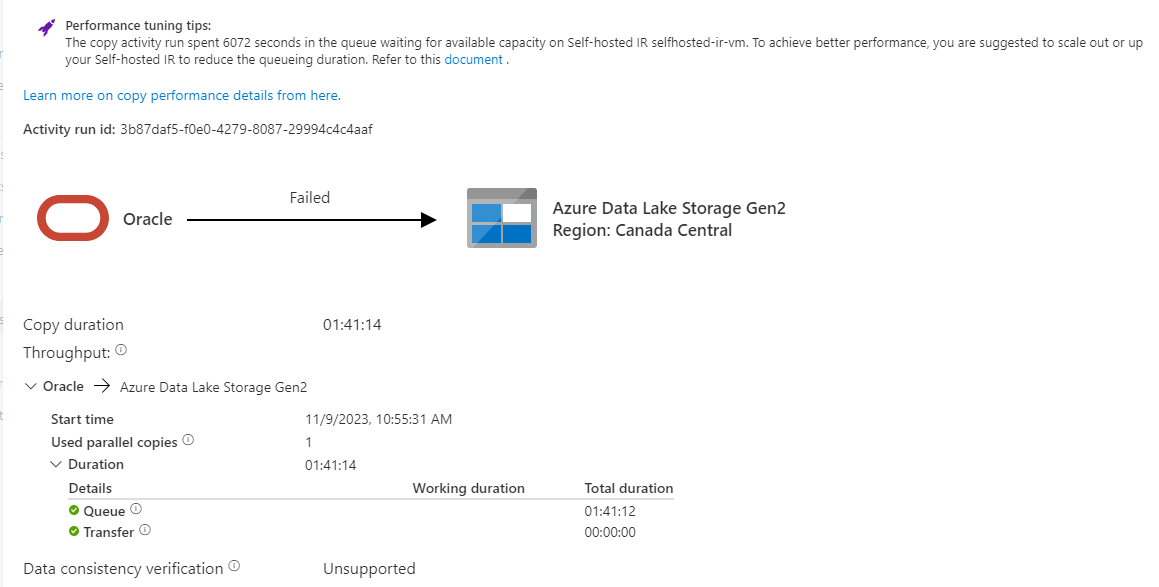Click the Working duration column header
Screen dimensions: 1159x587
tap(469, 488)
